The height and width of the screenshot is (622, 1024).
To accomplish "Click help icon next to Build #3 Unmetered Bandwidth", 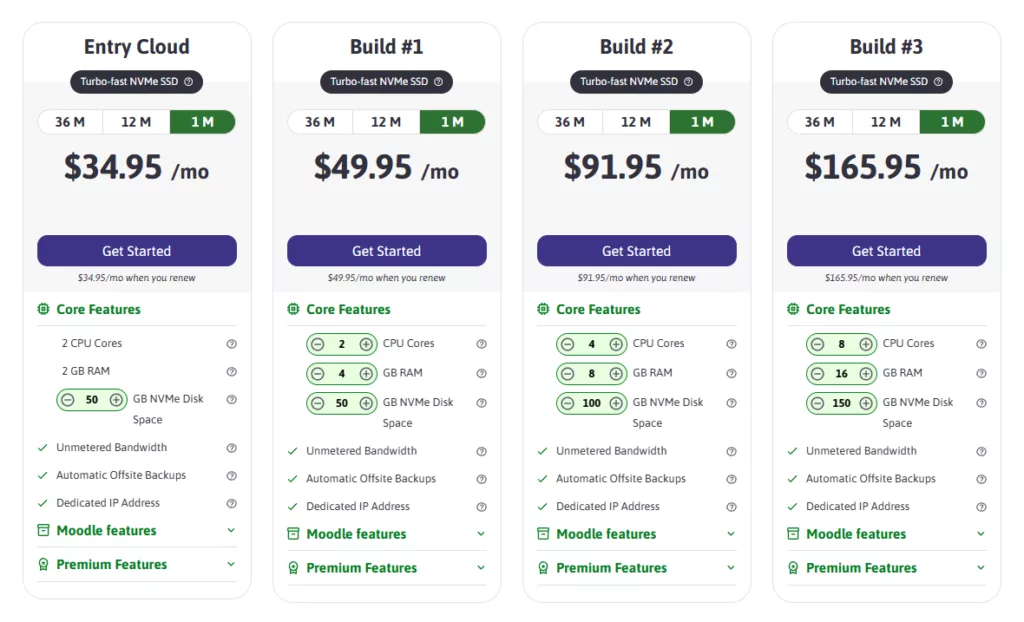I will tap(981, 451).
